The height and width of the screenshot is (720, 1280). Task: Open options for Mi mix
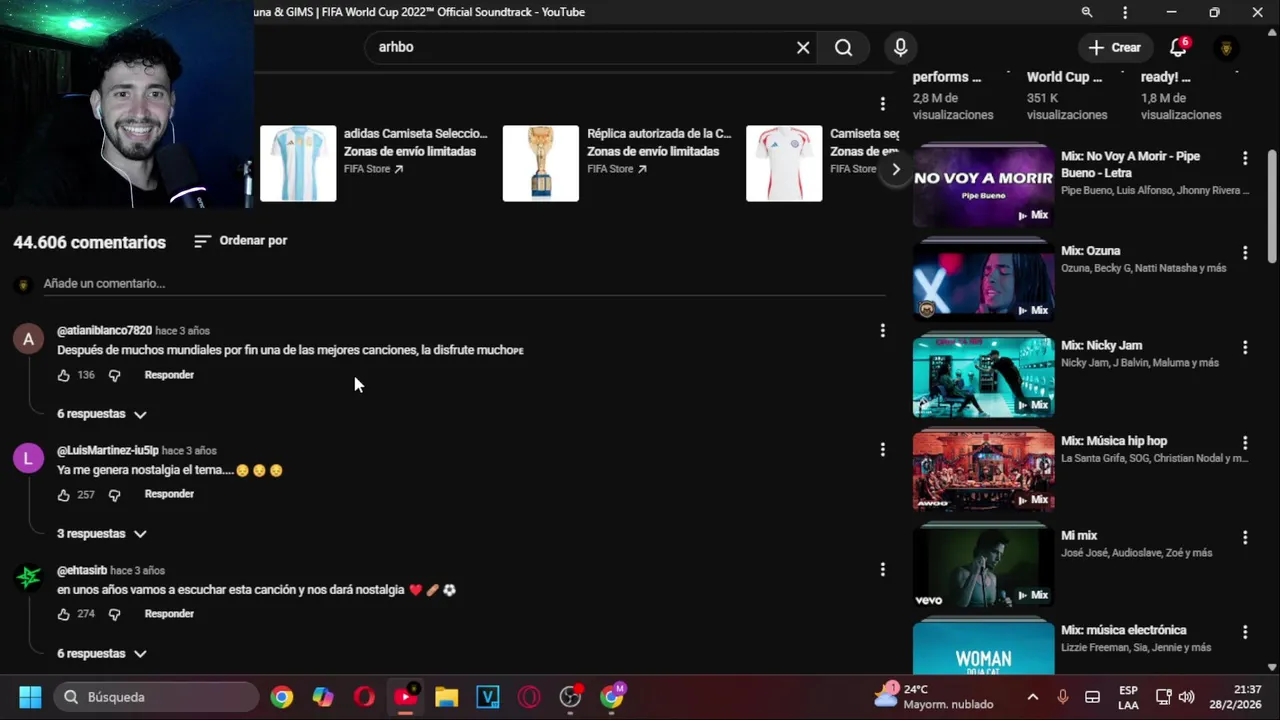pyautogui.click(x=1245, y=537)
